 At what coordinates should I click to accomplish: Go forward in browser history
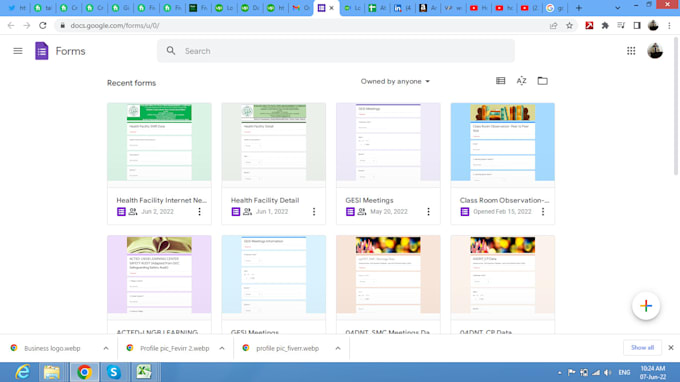tap(27, 26)
